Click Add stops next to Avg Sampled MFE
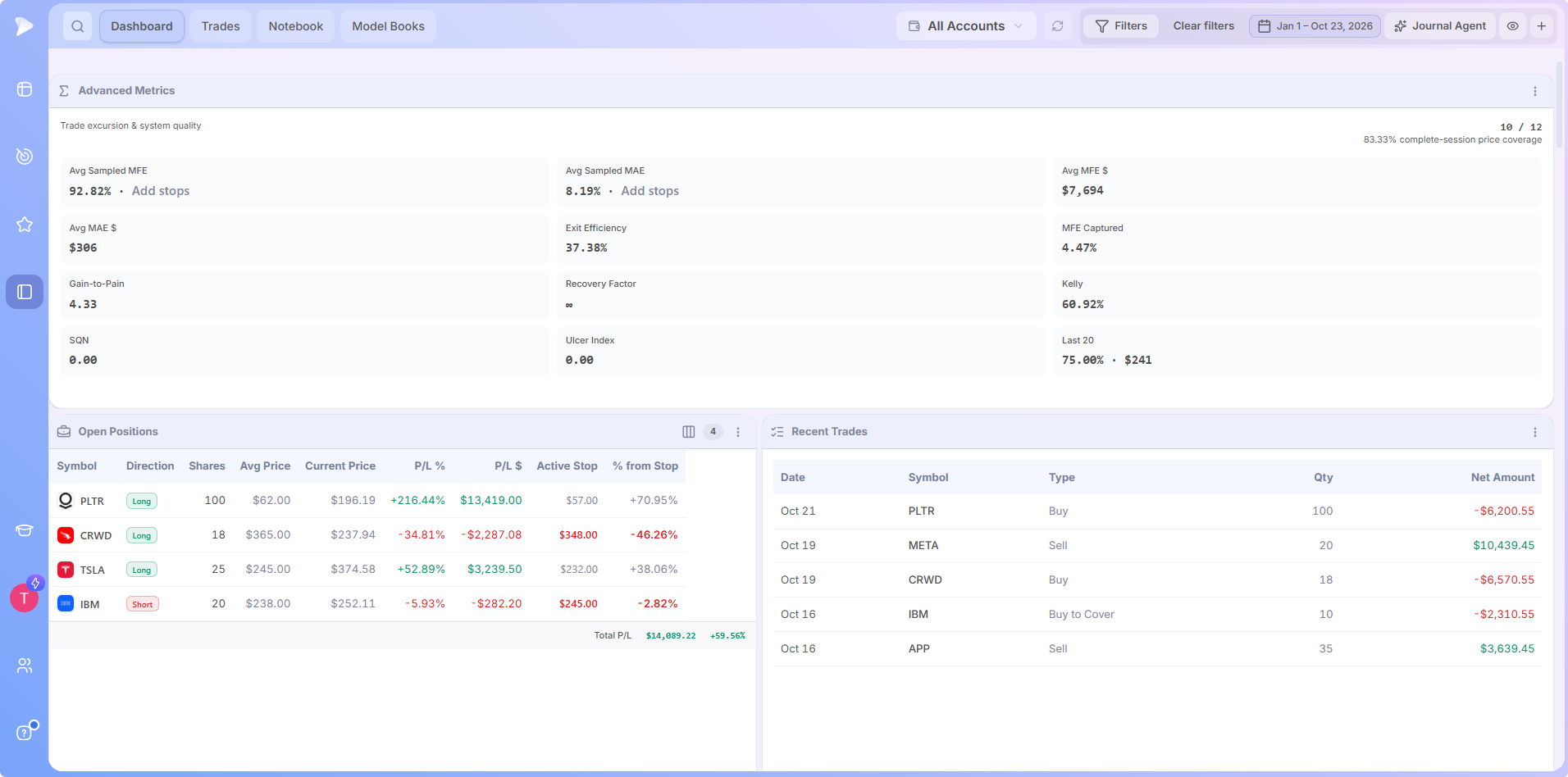The width and height of the screenshot is (1568, 777). point(161,191)
